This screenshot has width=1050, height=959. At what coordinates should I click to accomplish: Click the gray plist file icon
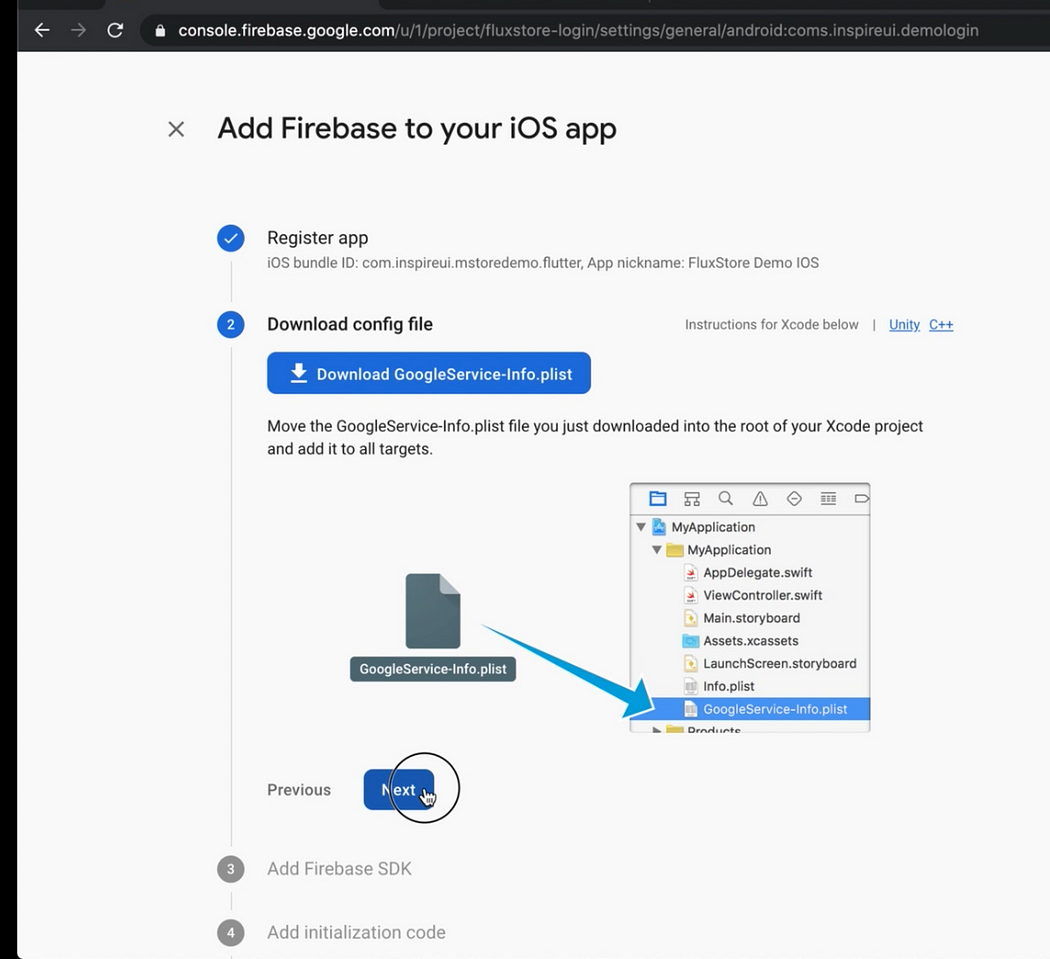point(433,611)
